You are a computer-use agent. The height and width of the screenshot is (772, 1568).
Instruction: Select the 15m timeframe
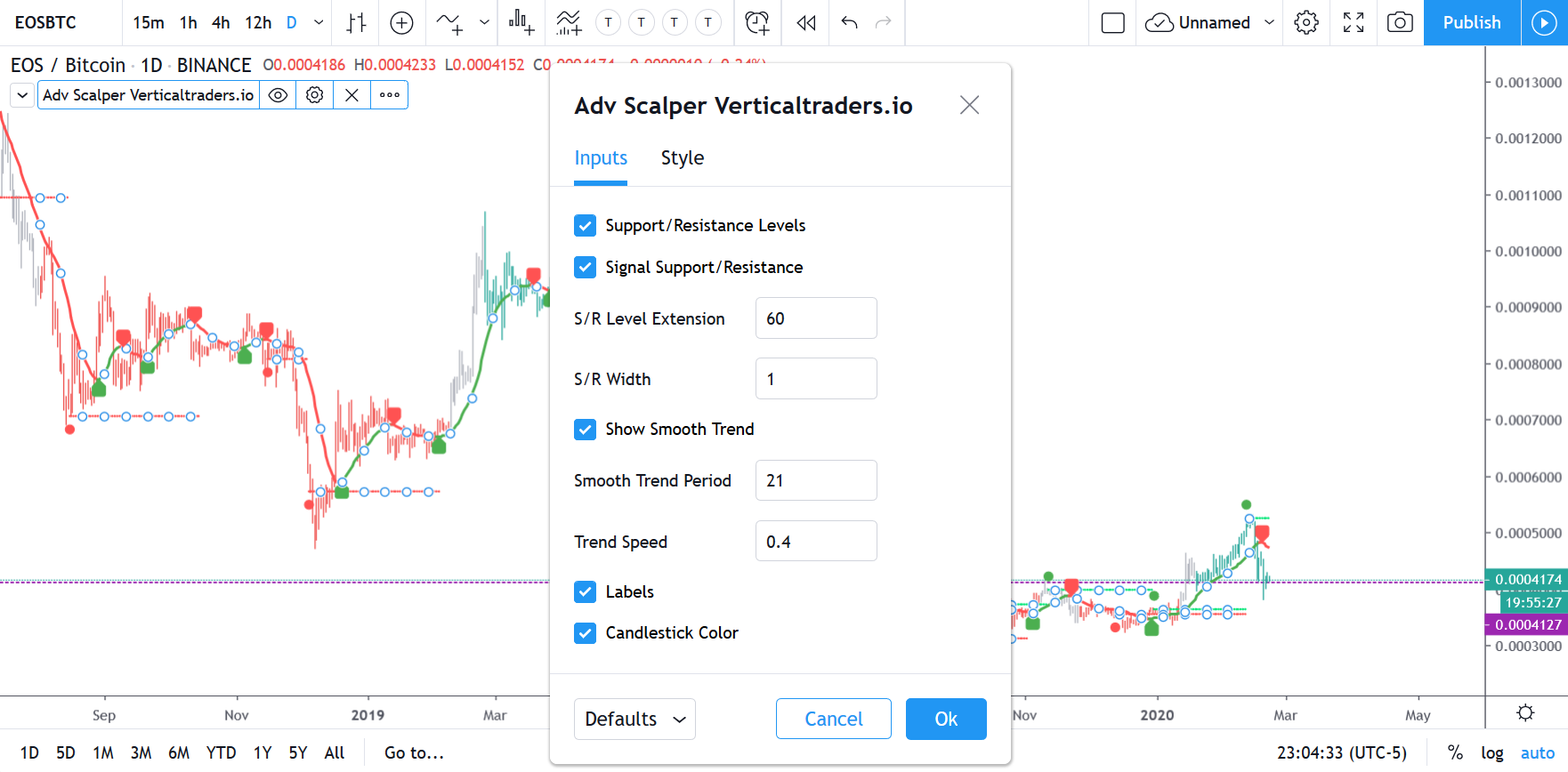click(x=149, y=23)
